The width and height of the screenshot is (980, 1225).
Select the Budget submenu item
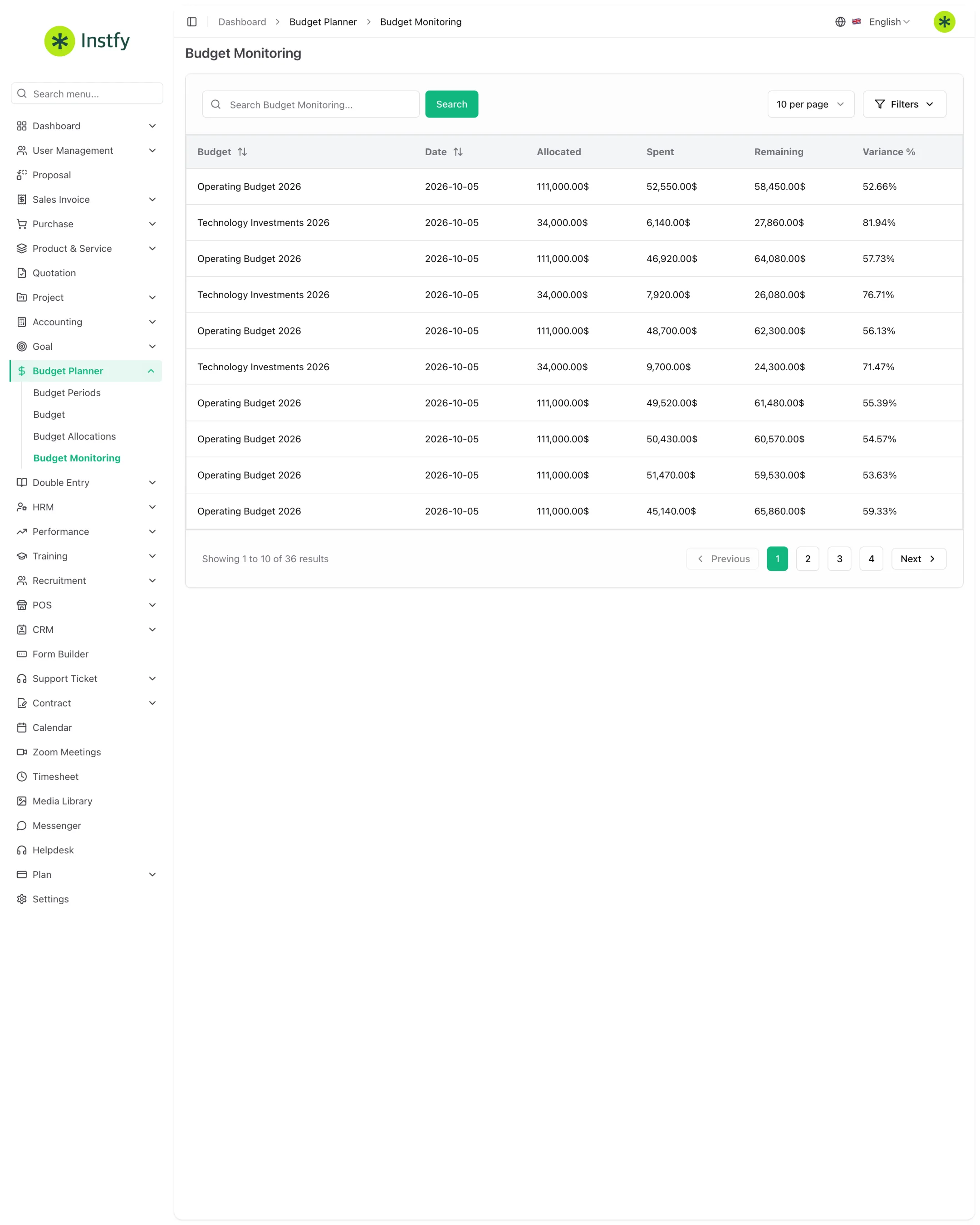point(49,414)
